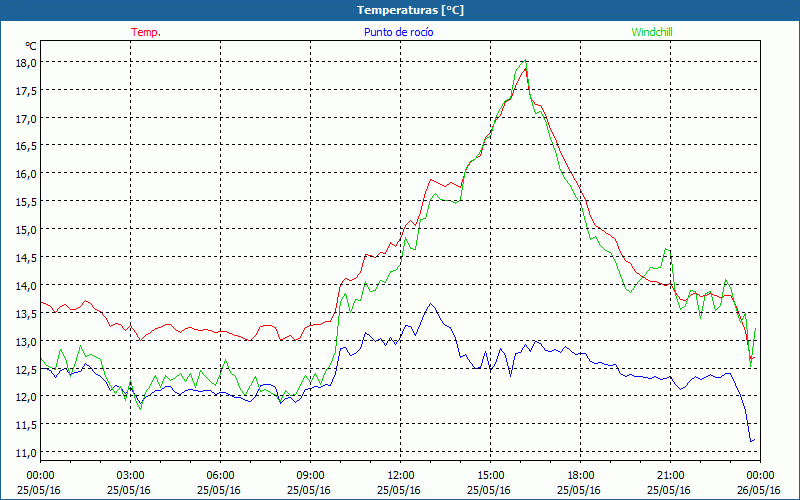Click the 17,5 y-axis value
This screenshot has height=500, width=800.
(27, 91)
